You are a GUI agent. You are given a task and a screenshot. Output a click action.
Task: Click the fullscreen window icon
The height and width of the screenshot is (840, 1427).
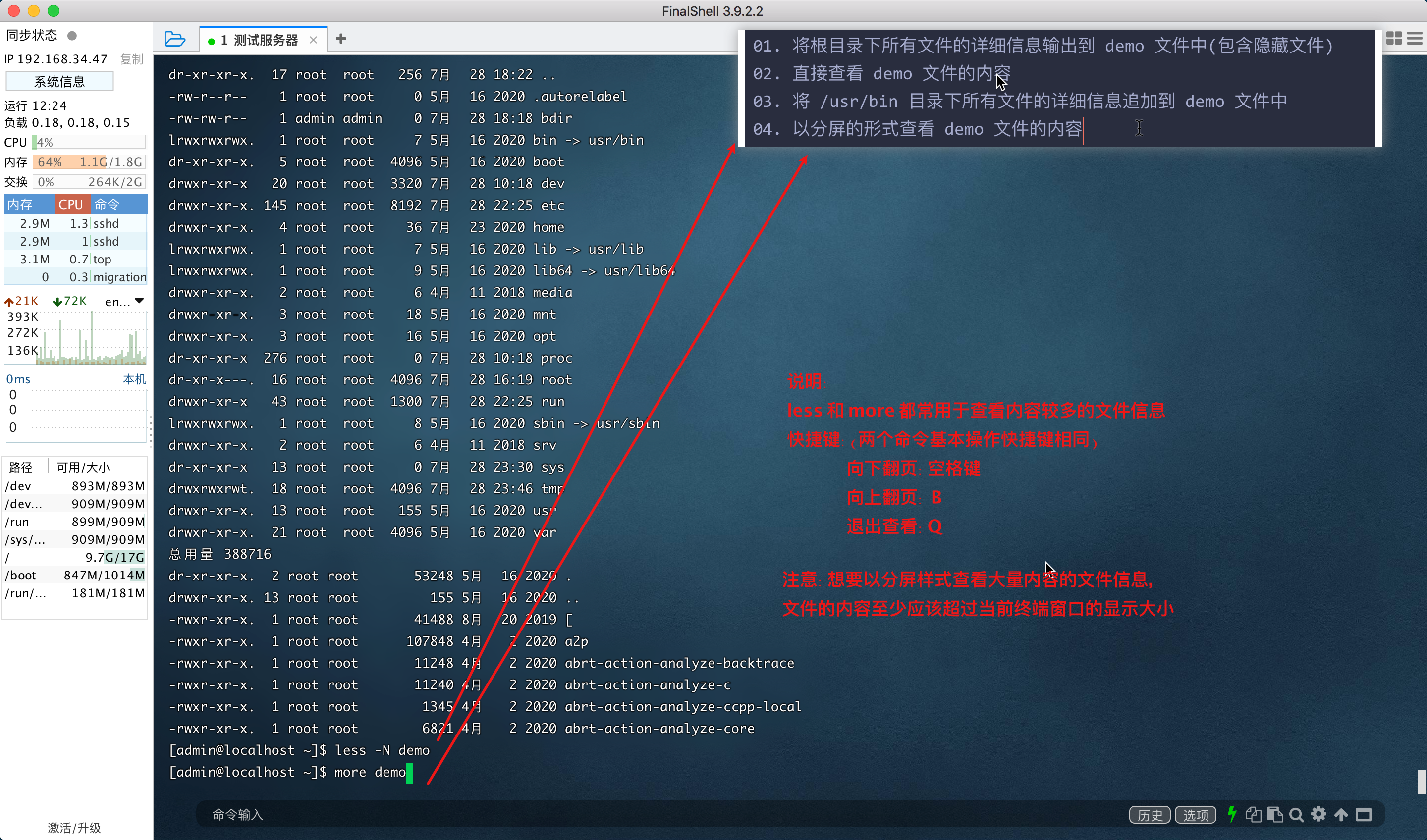tap(1364, 815)
